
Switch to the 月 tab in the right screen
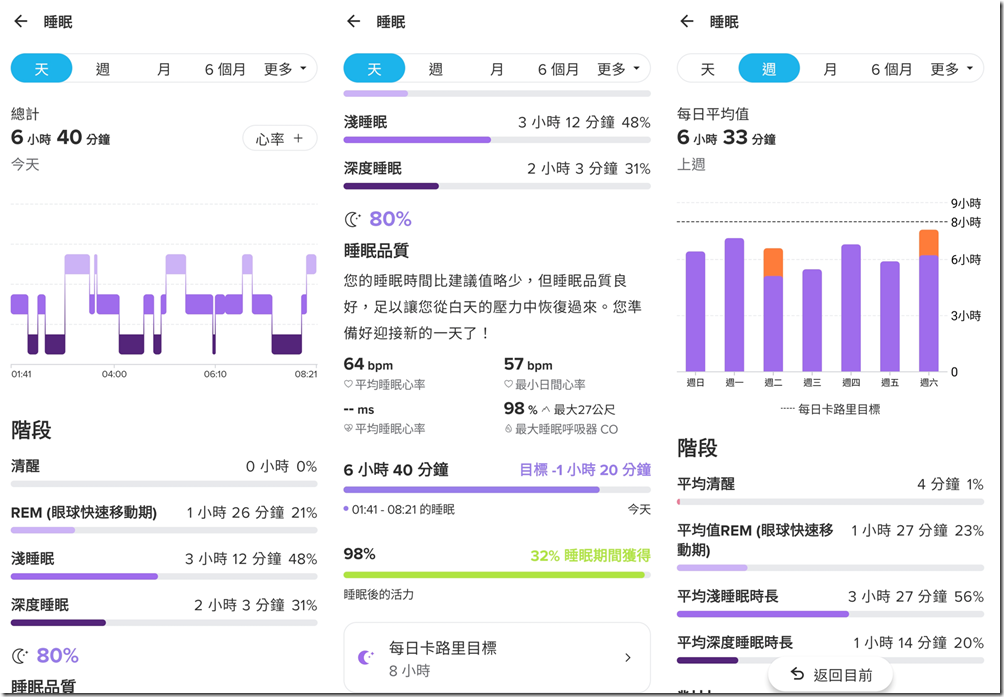coord(830,68)
